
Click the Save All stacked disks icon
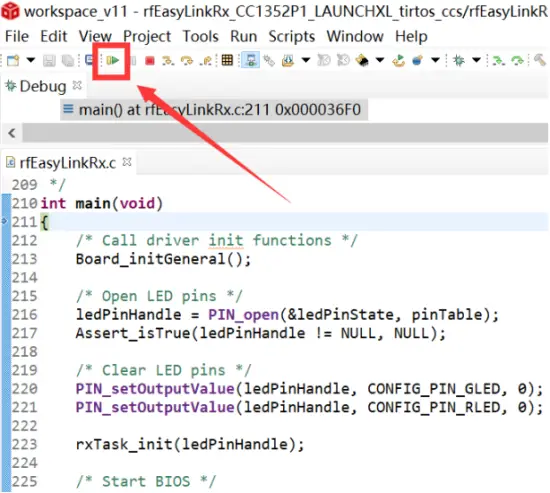(x=68, y=61)
